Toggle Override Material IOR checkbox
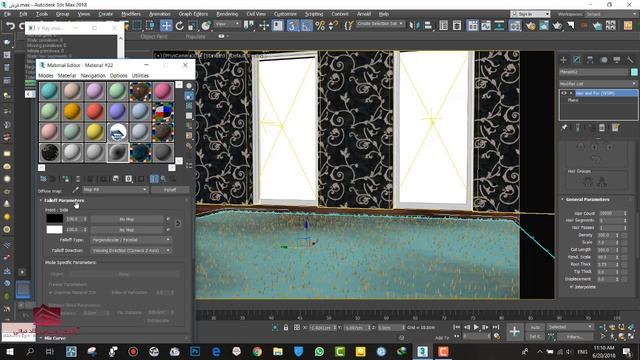 51,293
